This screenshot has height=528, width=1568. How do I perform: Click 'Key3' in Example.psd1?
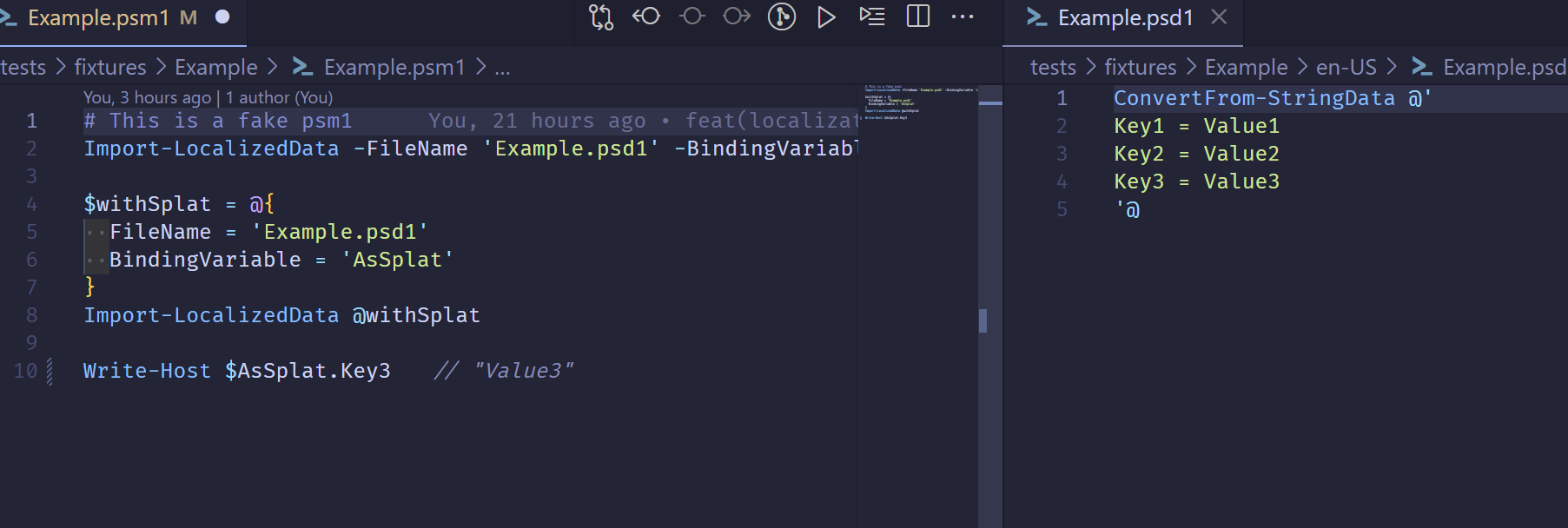(1139, 181)
